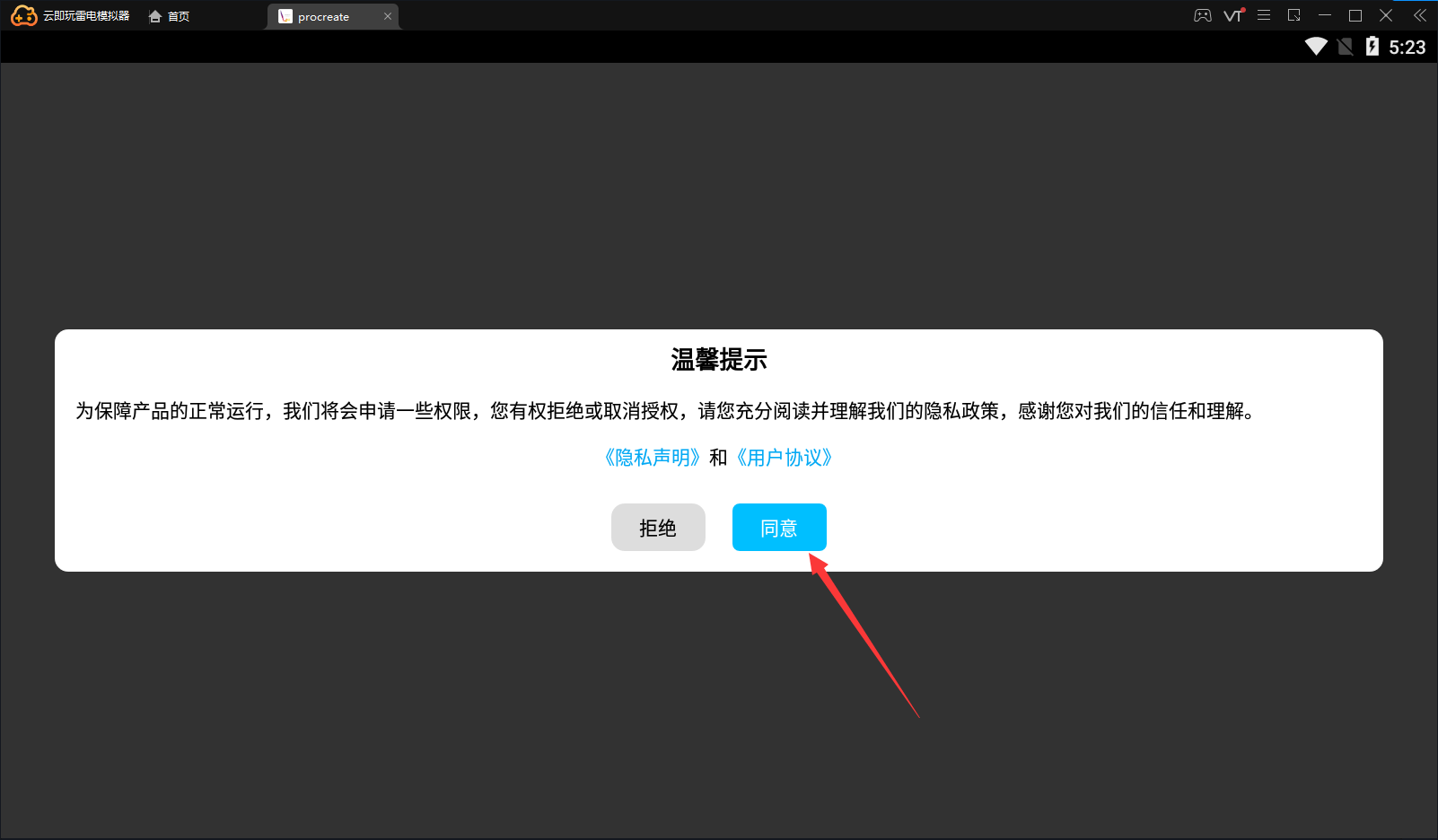This screenshot has width=1438, height=840.
Task: Close the emulator window
Action: click(x=1386, y=15)
